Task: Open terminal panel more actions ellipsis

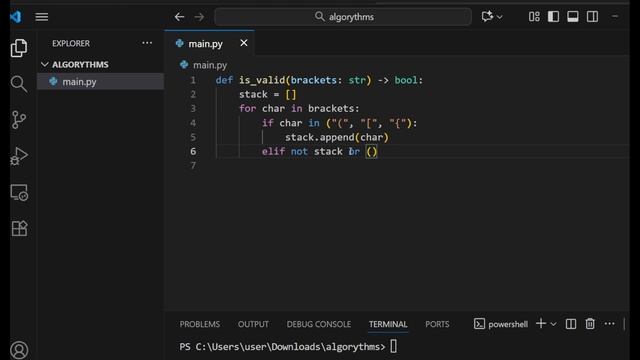Action: (609, 324)
